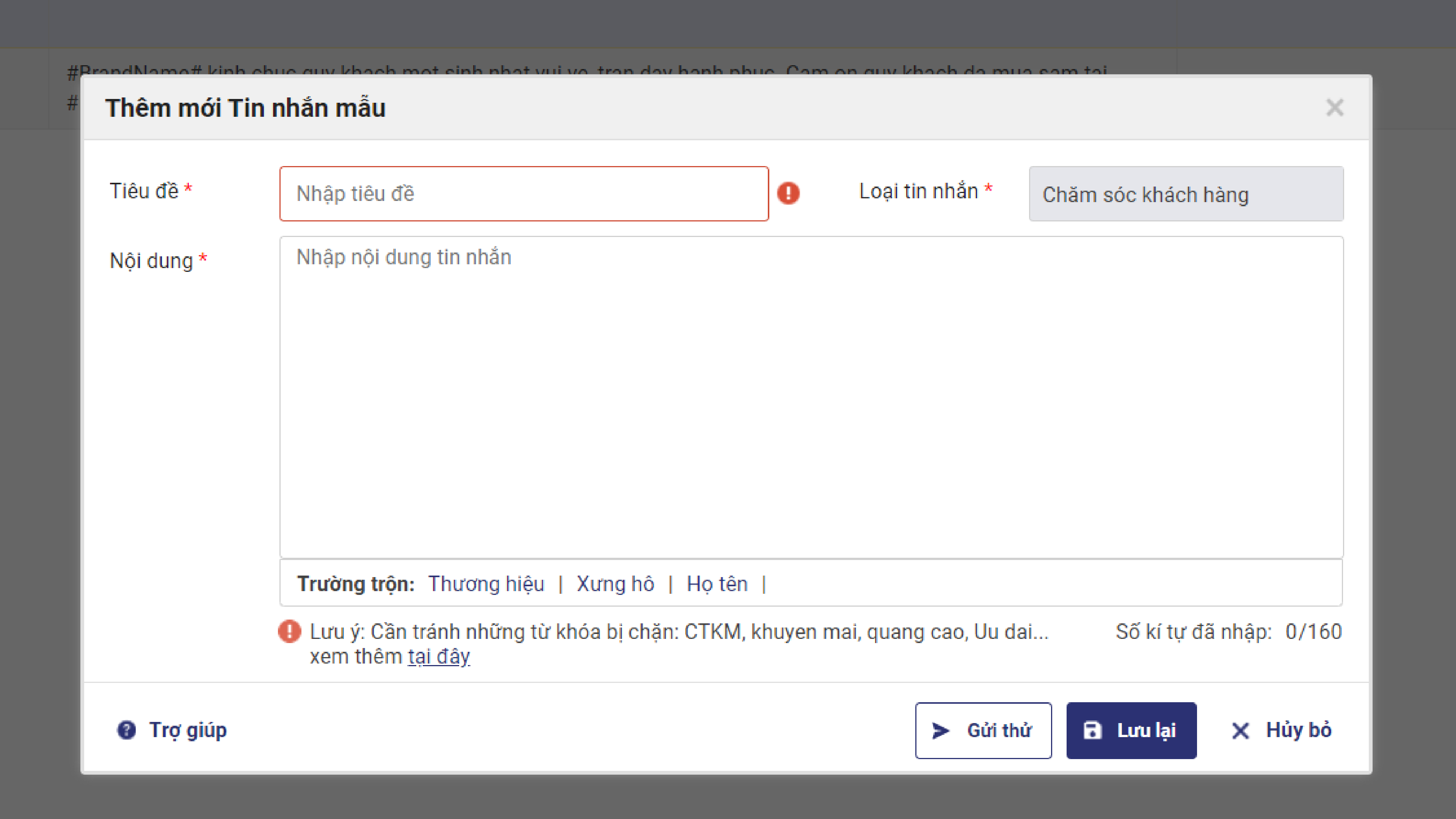The height and width of the screenshot is (819, 1456).
Task: Click the red error icon beside title field
Action: click(788, 193)
